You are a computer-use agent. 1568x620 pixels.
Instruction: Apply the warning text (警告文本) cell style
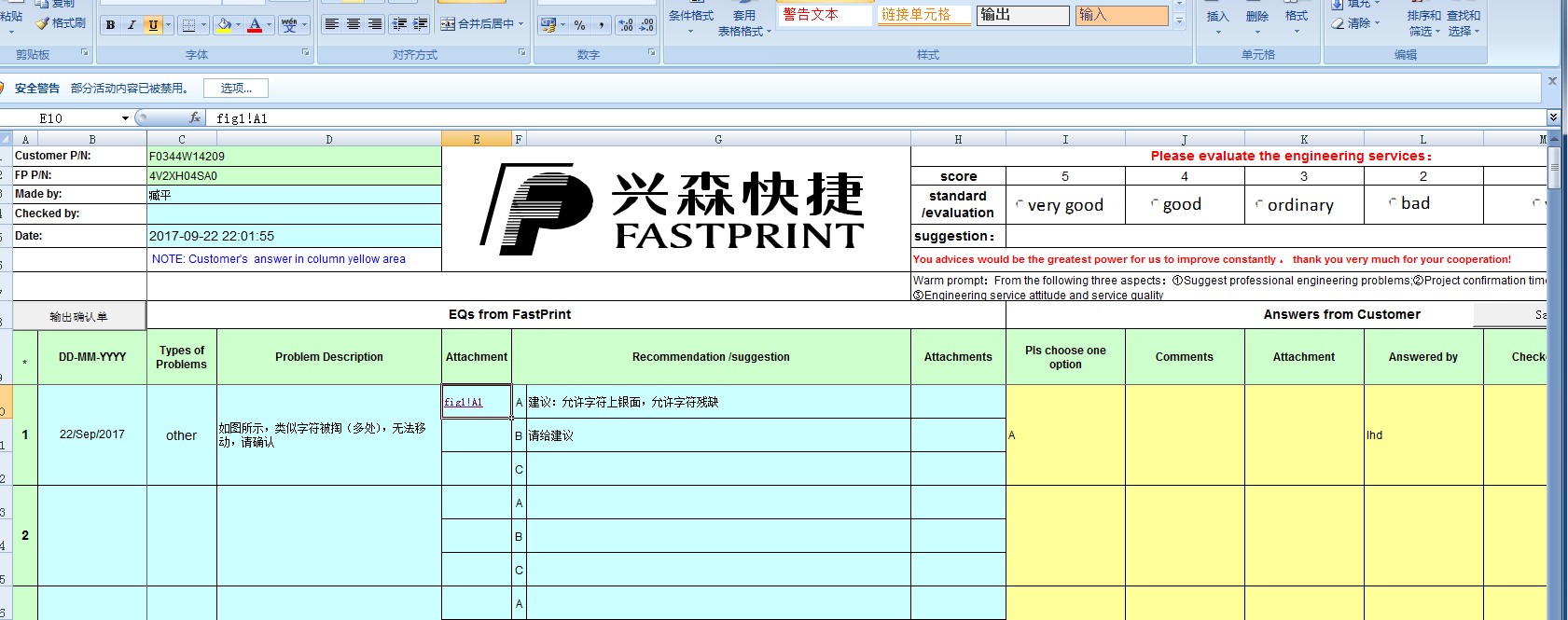pos(826,15)
